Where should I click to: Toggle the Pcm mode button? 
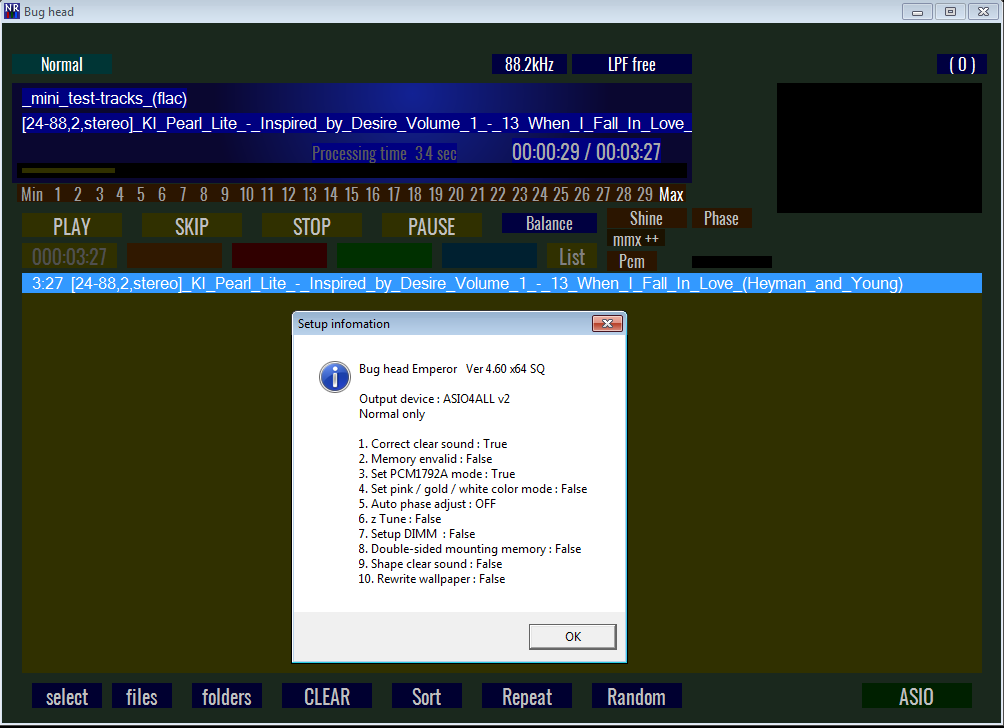[632, 261]
